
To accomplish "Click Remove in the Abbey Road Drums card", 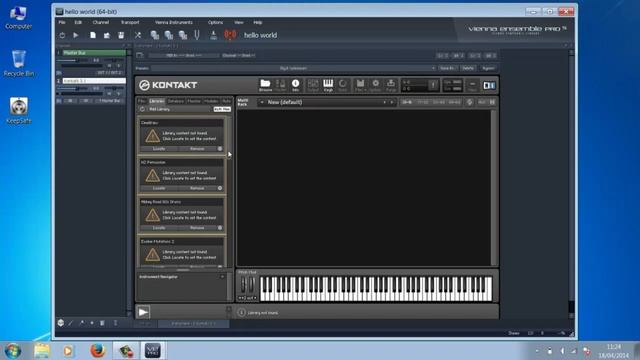I will (197, 228).
